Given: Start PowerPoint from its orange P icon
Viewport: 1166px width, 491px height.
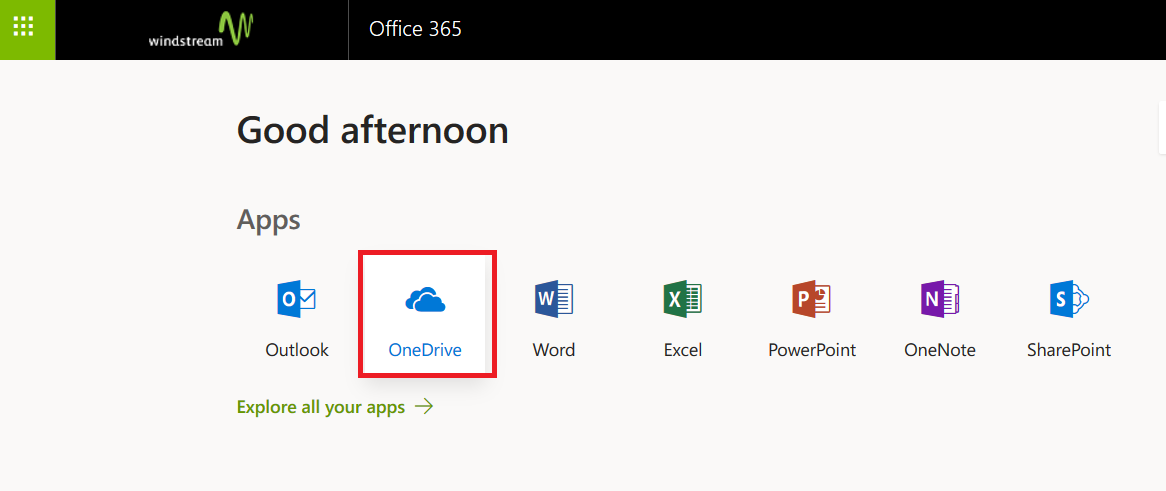Looking at the screenshot, I should [x=811, y=300].
